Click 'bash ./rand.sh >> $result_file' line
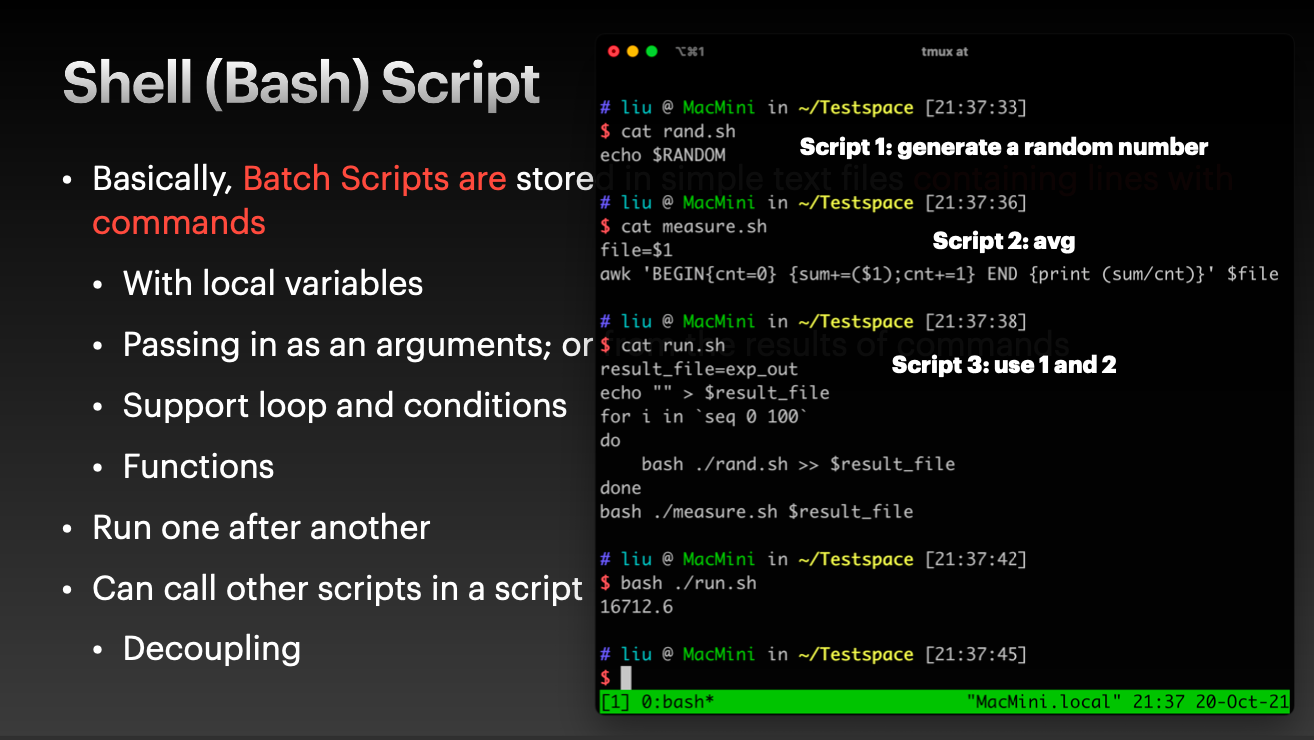Image resolution: width=1314 pixels, height=740 pixels. tap(798, 464)
